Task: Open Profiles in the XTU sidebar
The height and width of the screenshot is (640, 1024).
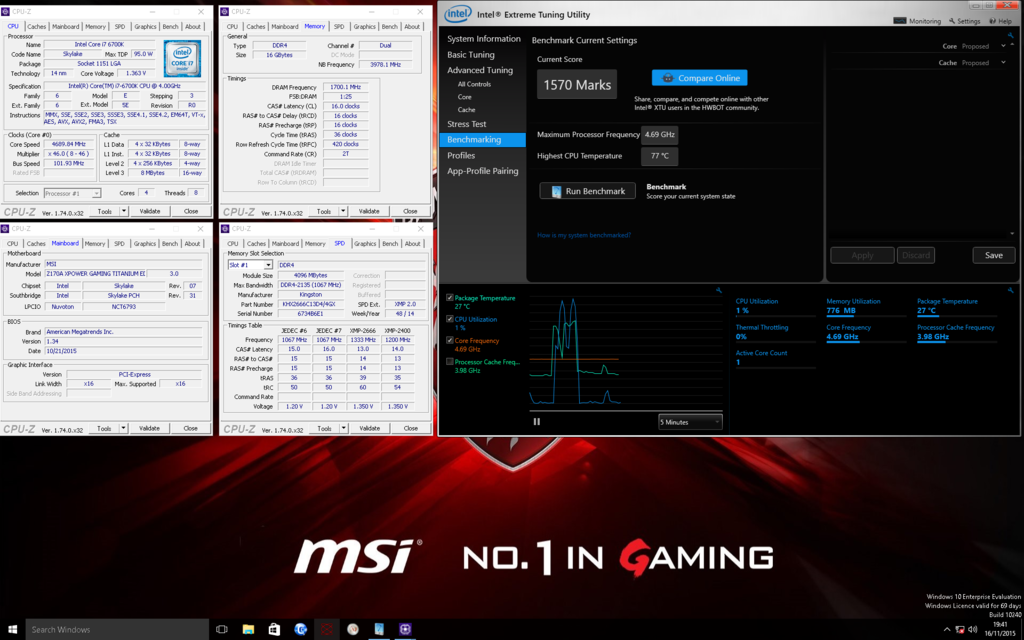Action: tap(461, 155)
